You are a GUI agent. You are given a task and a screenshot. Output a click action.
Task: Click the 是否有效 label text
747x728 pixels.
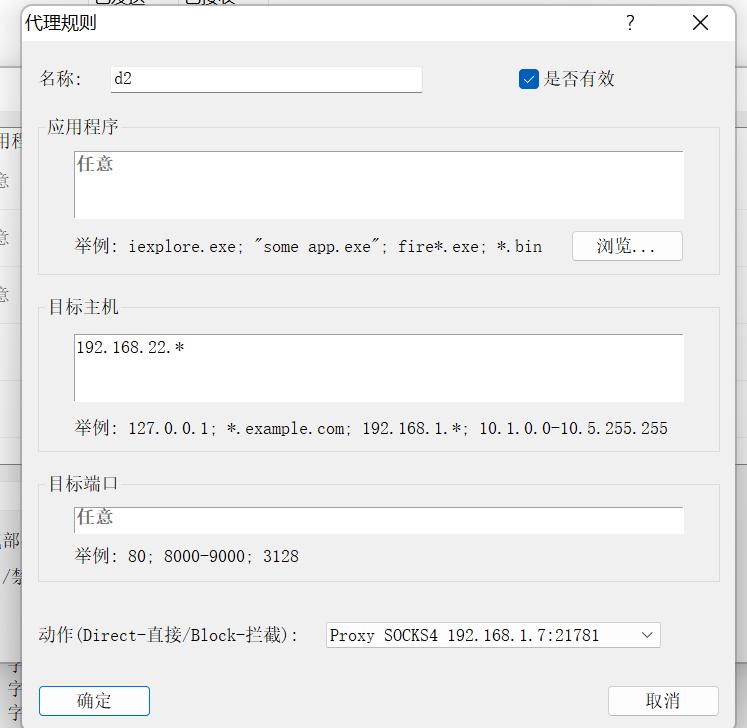coord(579,79)
